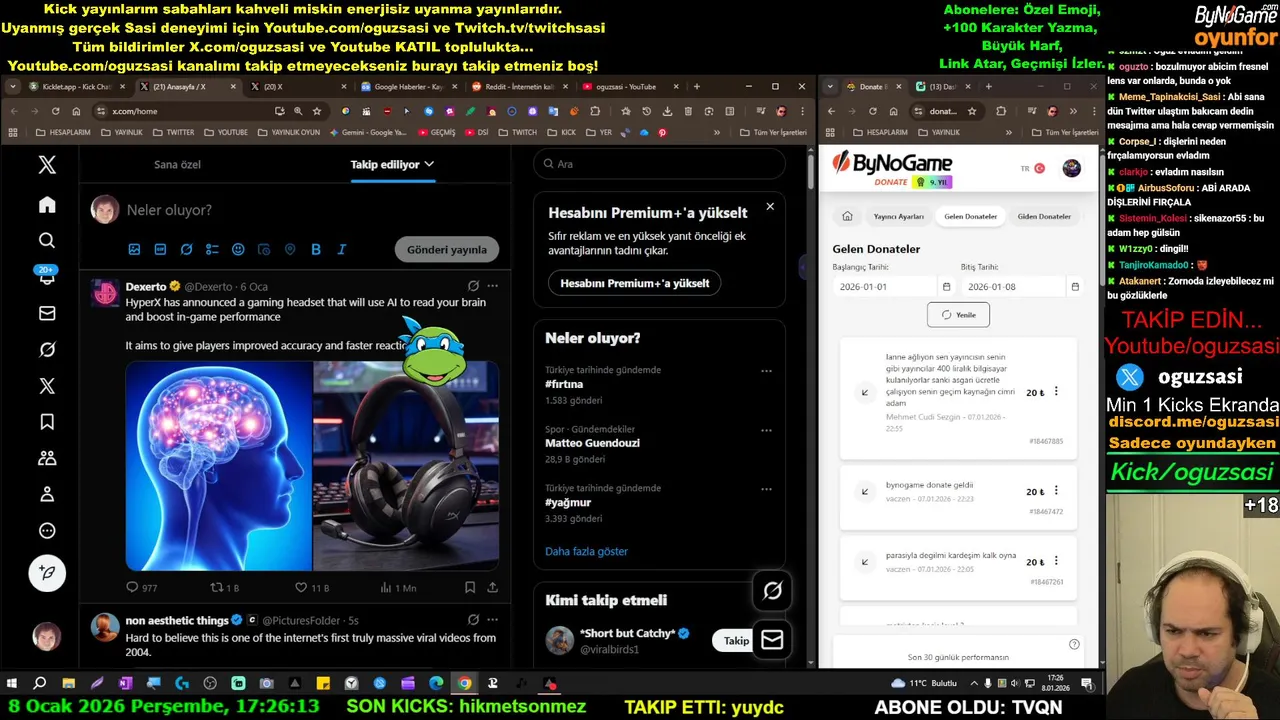
Task: Click Gönderi yayınla button
Action: tap(446, 250)
